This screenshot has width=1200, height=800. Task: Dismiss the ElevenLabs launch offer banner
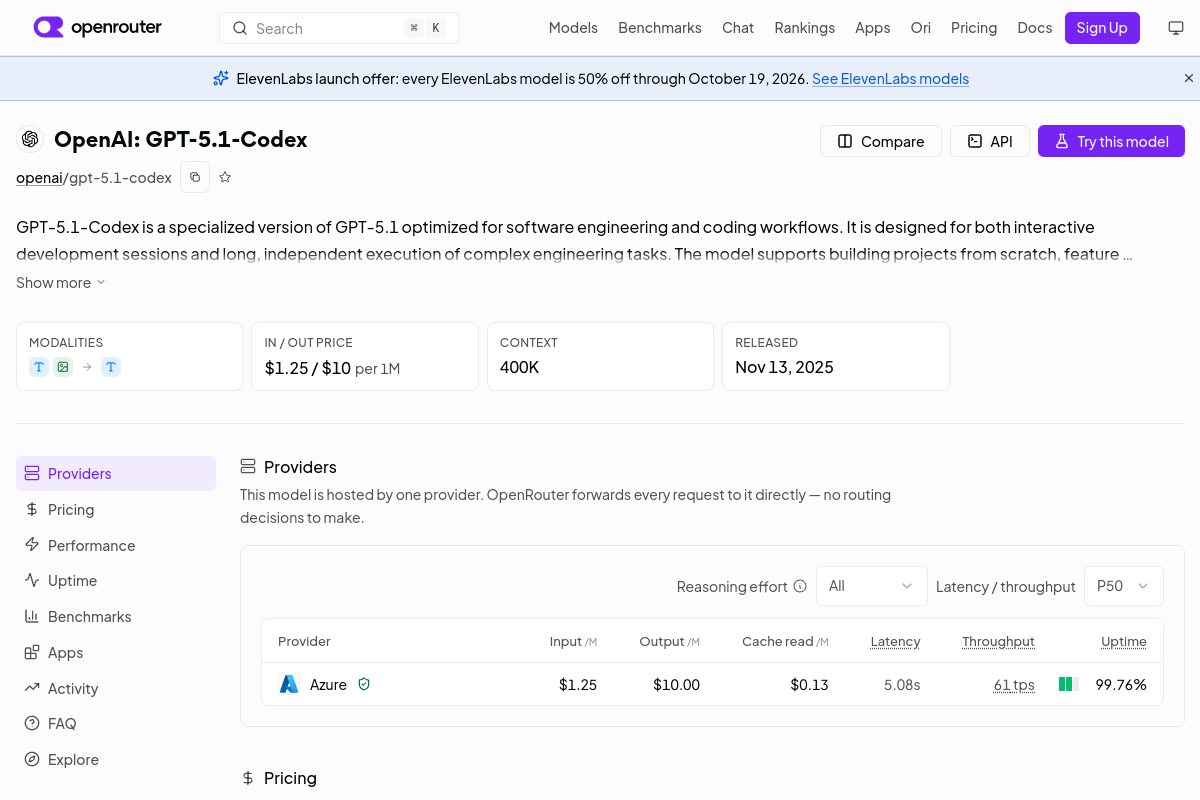(x=1189, y=78)
